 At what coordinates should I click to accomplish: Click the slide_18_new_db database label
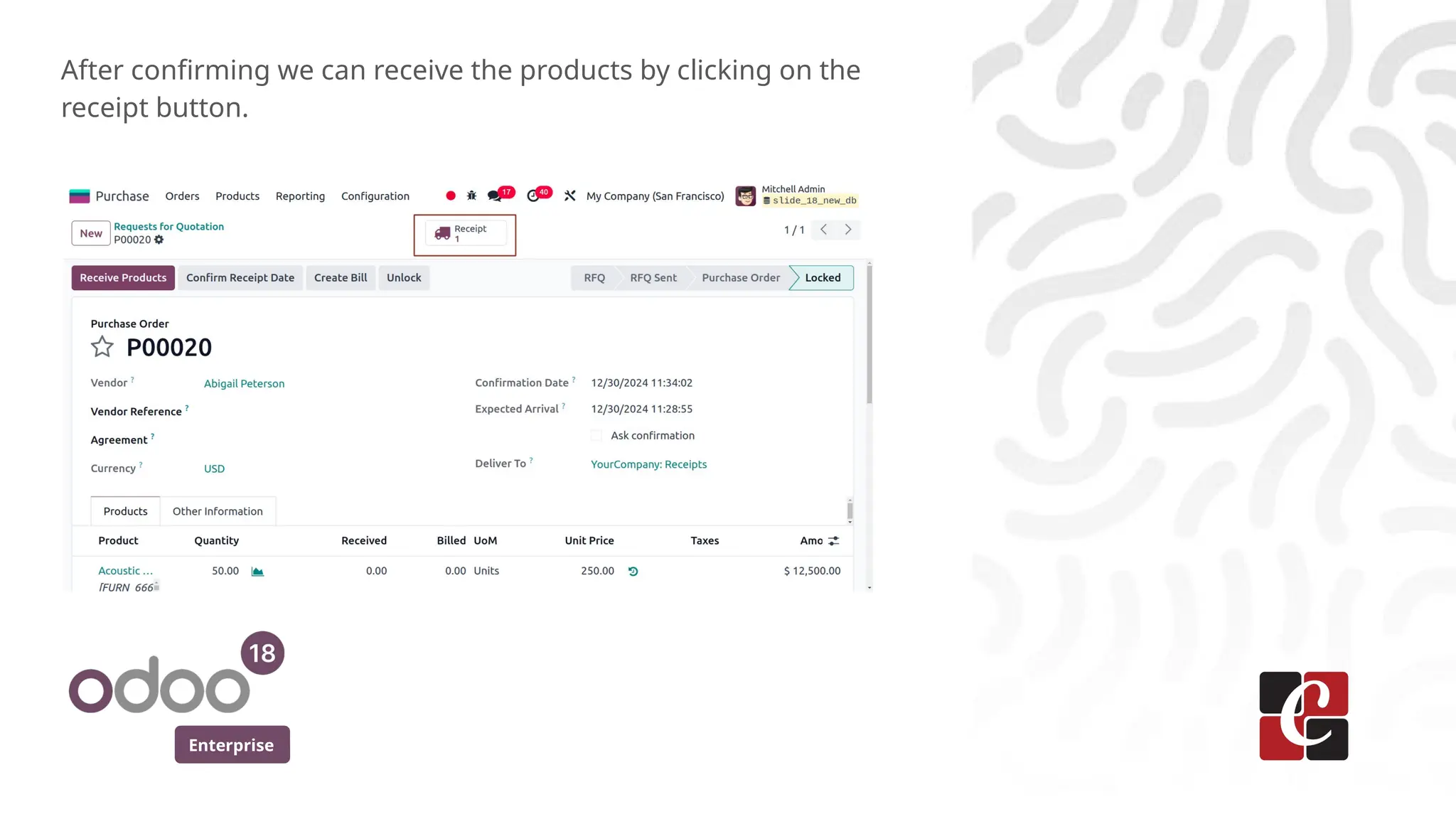[x=810, y=200]
